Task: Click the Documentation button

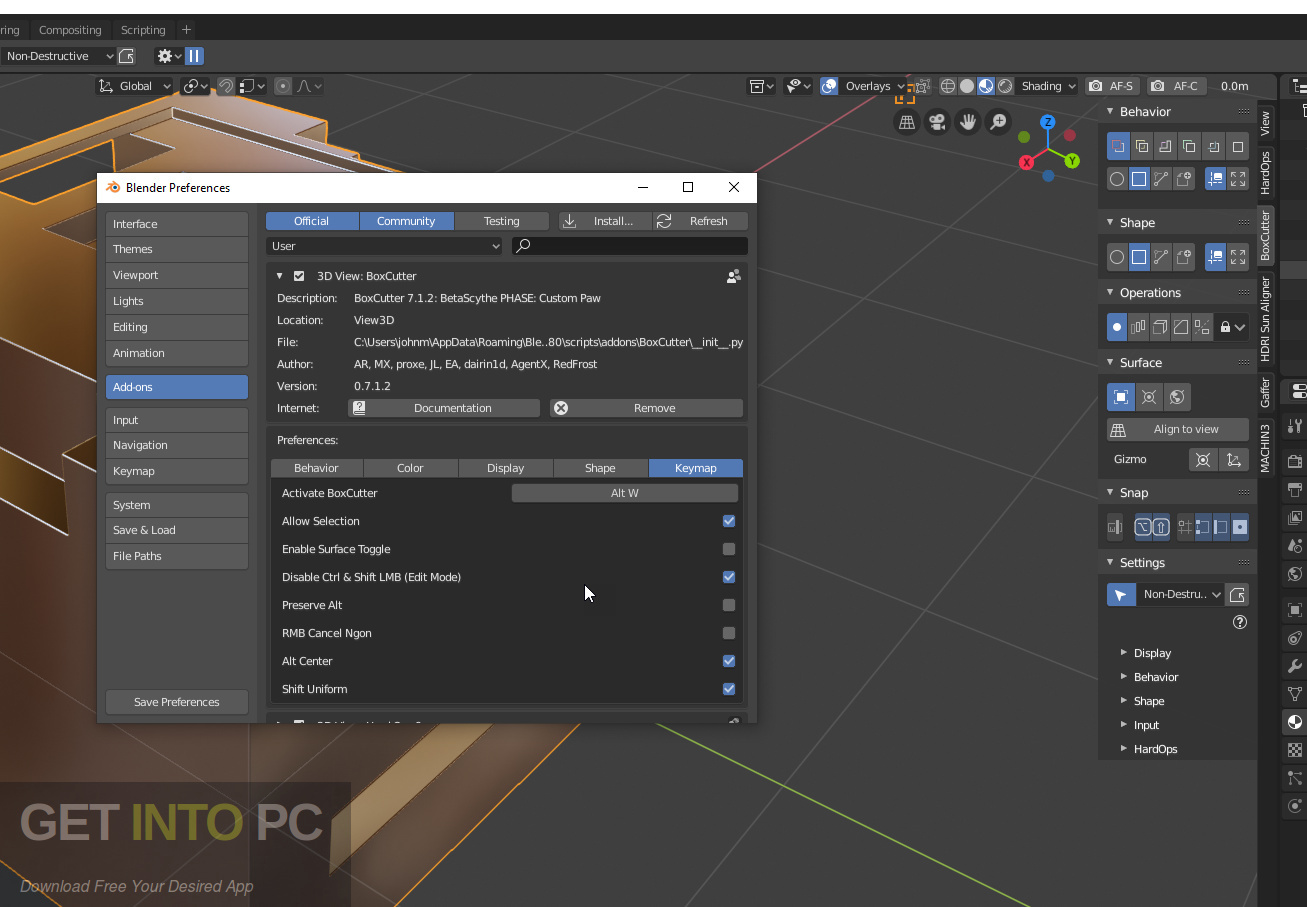Action: tap(444, 408)
